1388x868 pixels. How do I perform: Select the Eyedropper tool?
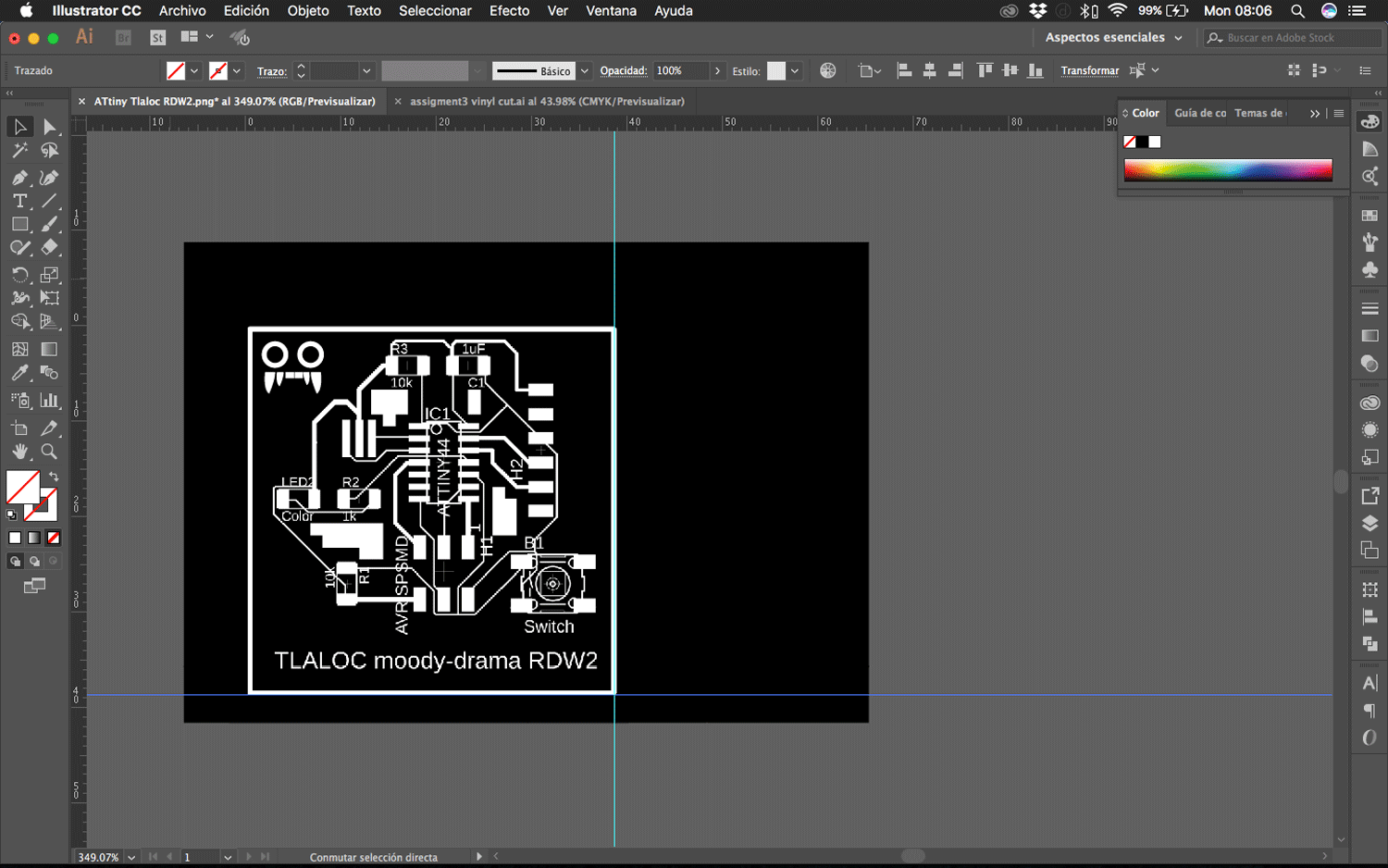19,373
